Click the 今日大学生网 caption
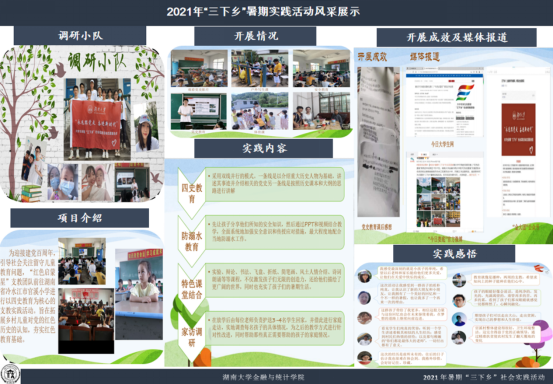 [x=442, y=144]
